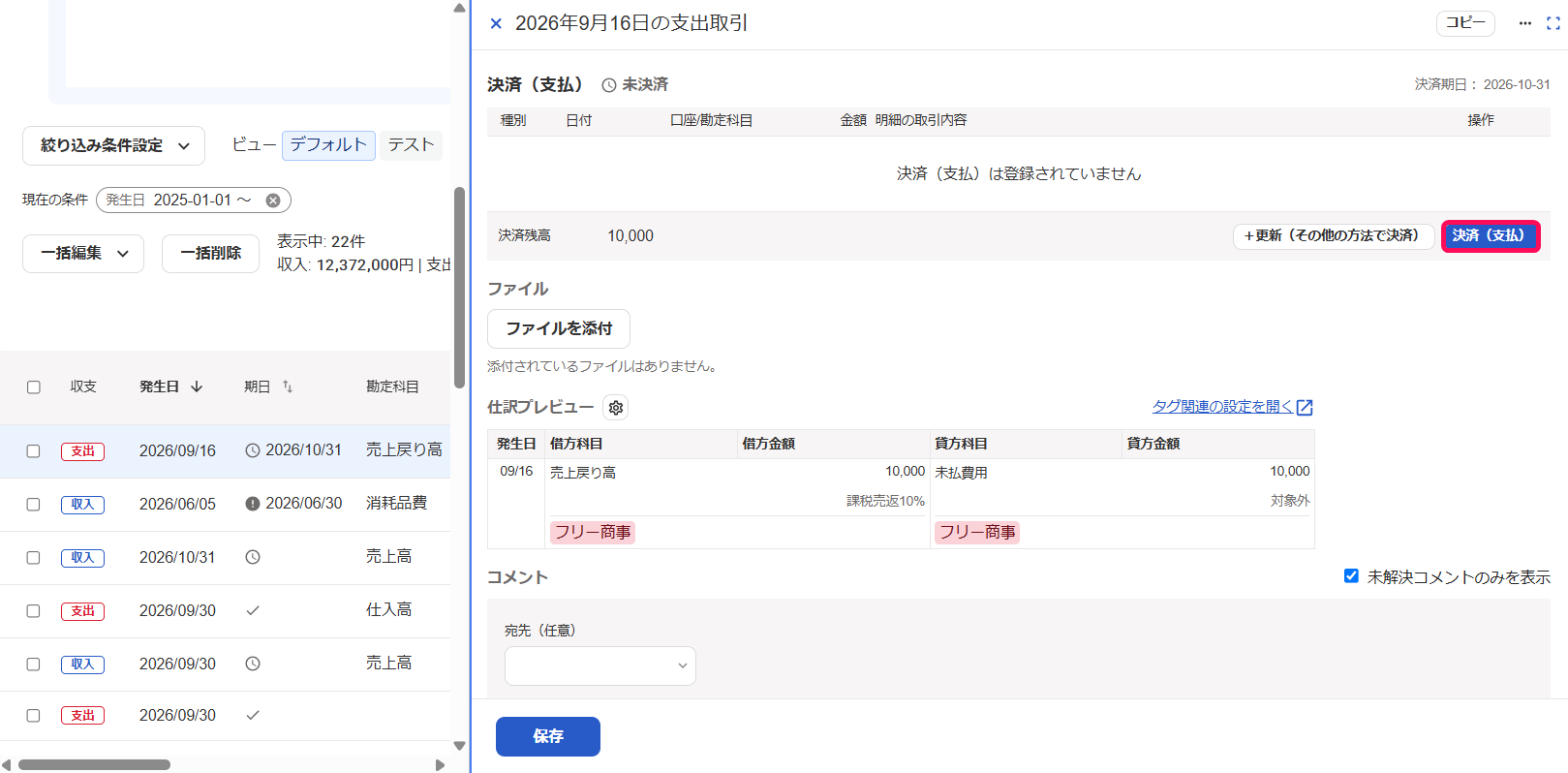Click the horizontal scrollbar thumb
This screenshot has height=773, width=1568.
pos(94,765)
